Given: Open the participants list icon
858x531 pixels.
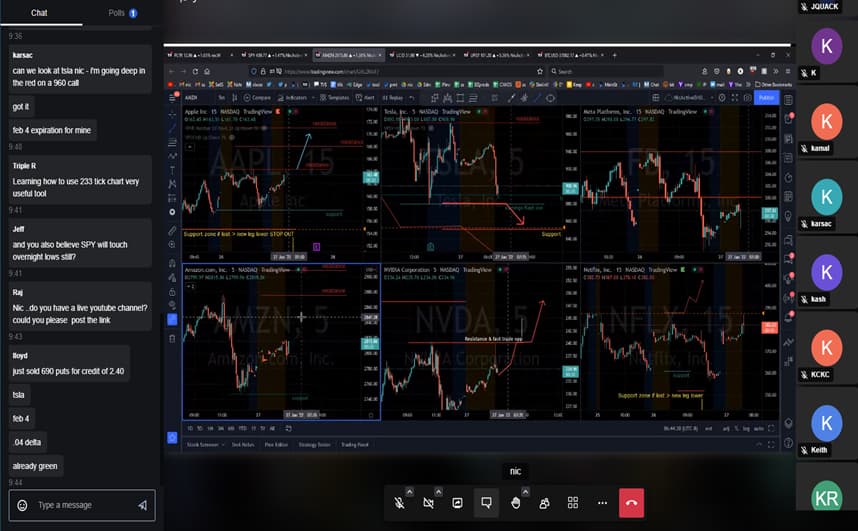Looking at the screenshot, I should pyautogui.click(x=544, y=503).
